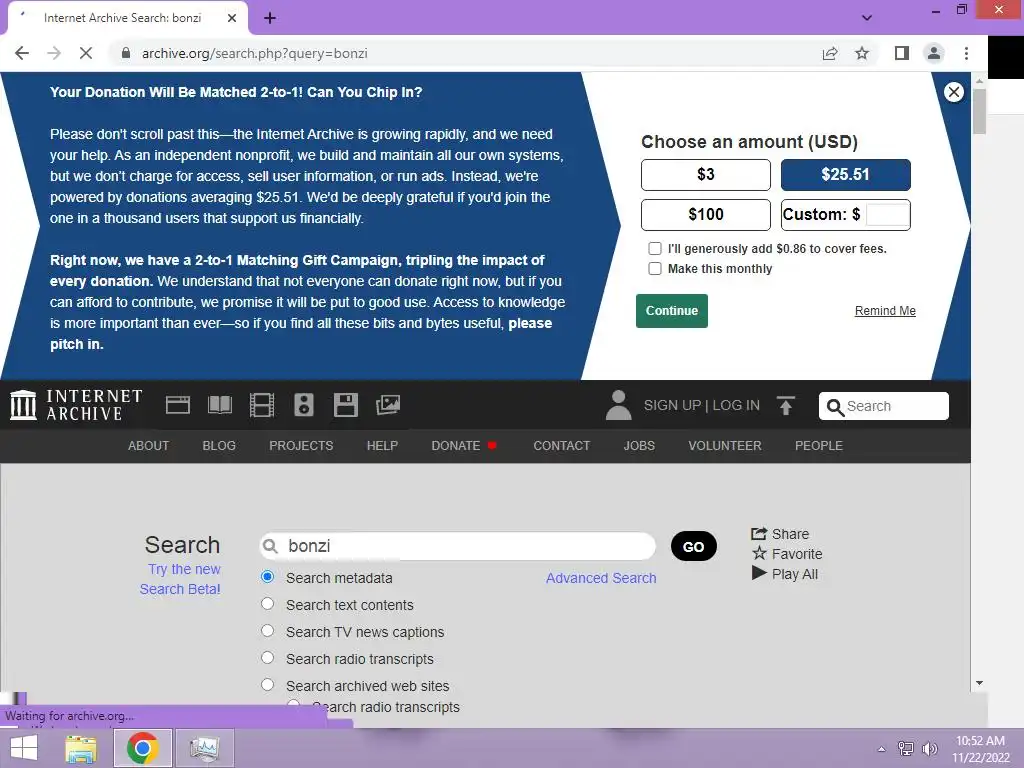Click the site lock icon

tap(126, 54)
